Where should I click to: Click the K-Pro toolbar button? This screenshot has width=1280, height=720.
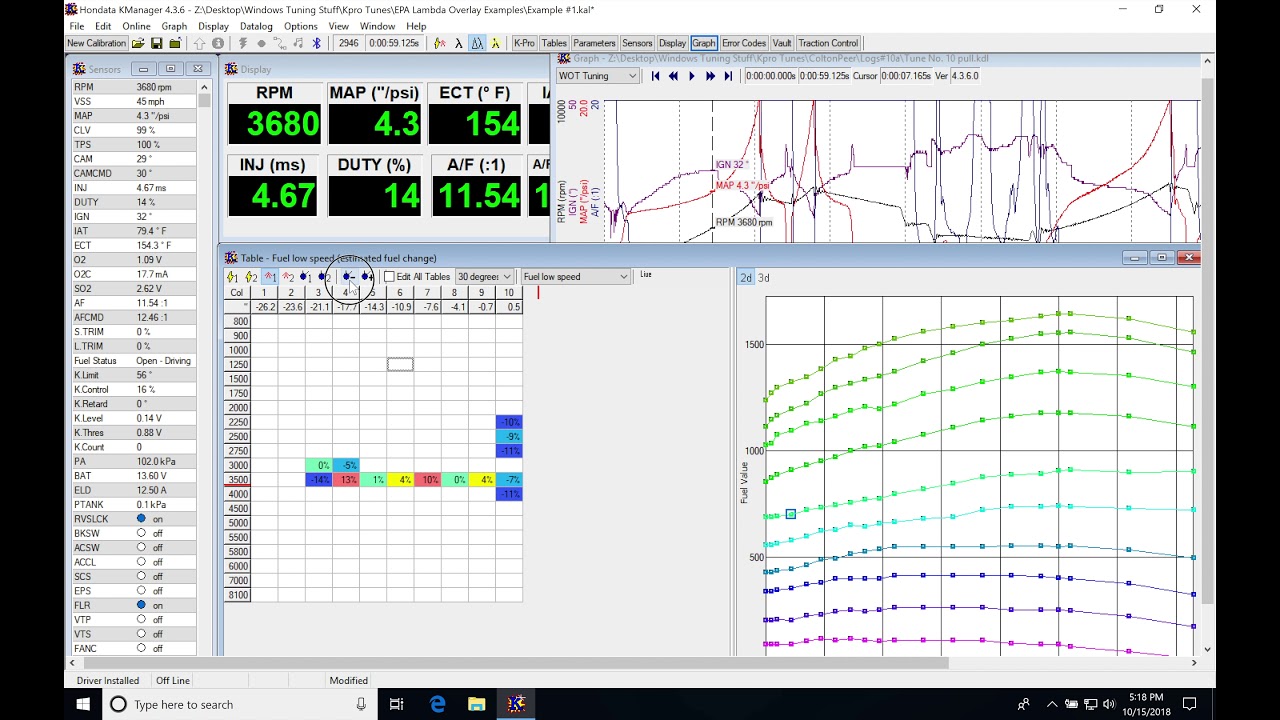(524, 43)
